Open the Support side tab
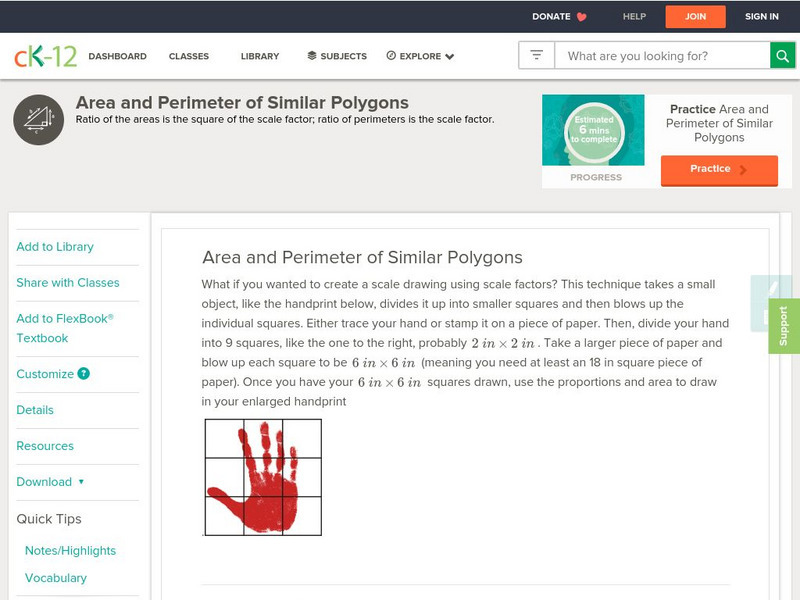 coord(784,326)
